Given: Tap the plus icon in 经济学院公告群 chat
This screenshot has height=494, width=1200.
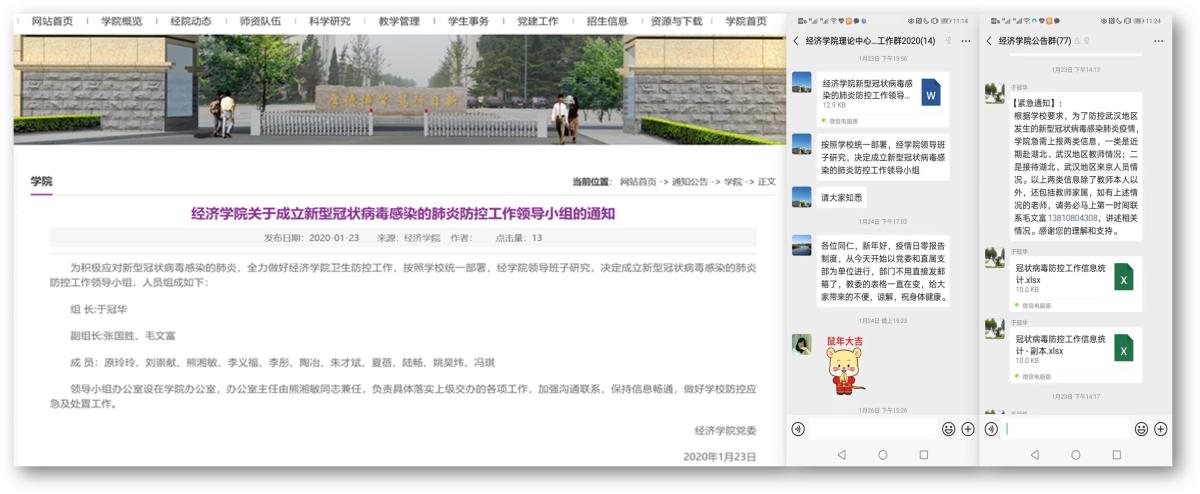Looking at the screenshot, I should click(1161, 429).
